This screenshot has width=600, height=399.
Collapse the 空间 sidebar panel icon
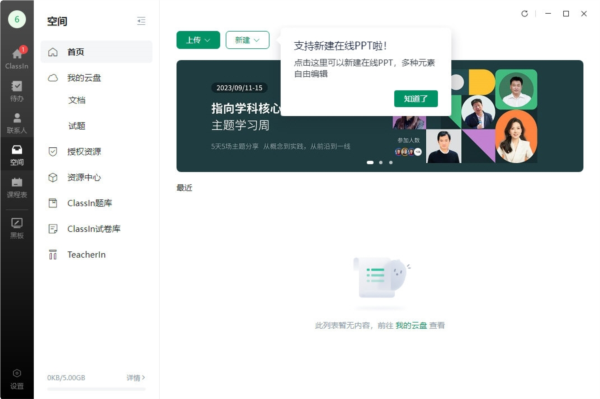(x=141, y=21)
